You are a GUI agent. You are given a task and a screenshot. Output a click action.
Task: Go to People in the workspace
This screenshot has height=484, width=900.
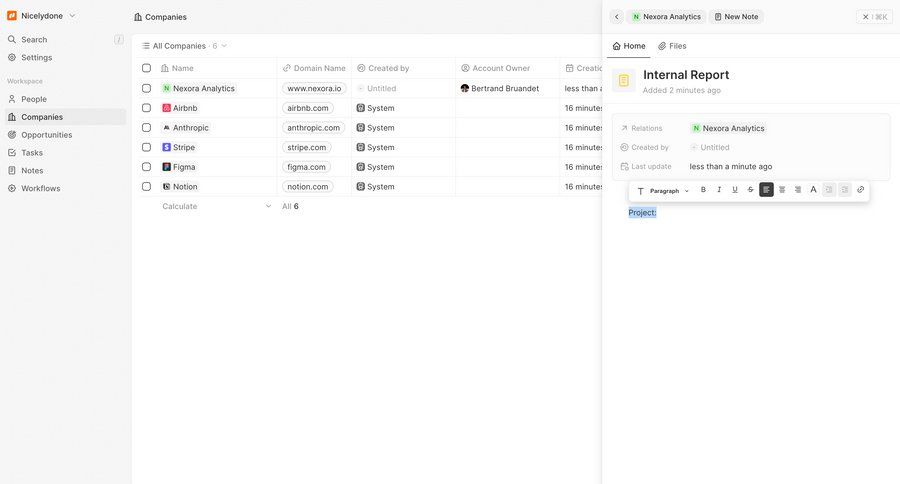coord(64,99)
